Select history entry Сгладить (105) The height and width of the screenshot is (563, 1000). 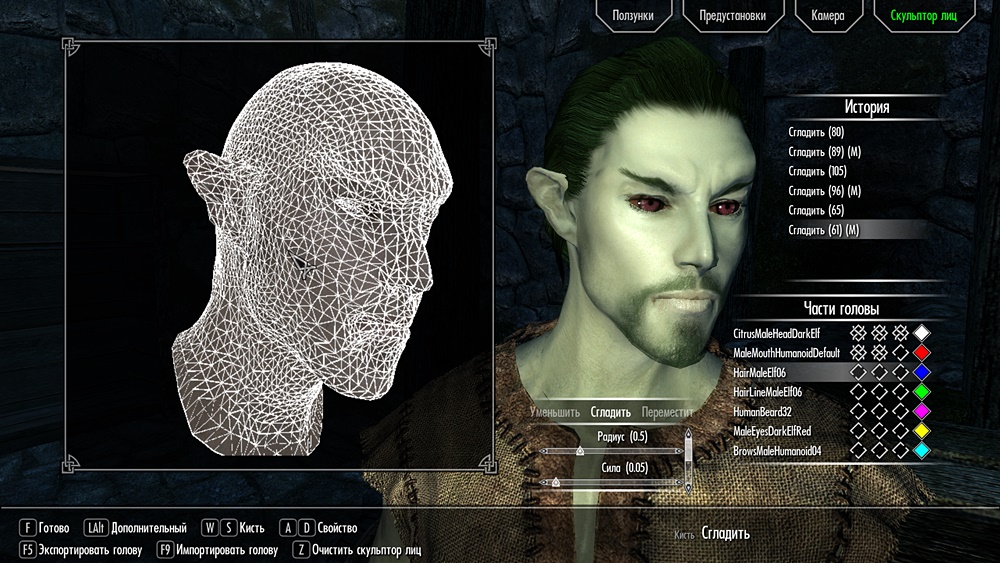click(818, 171)
